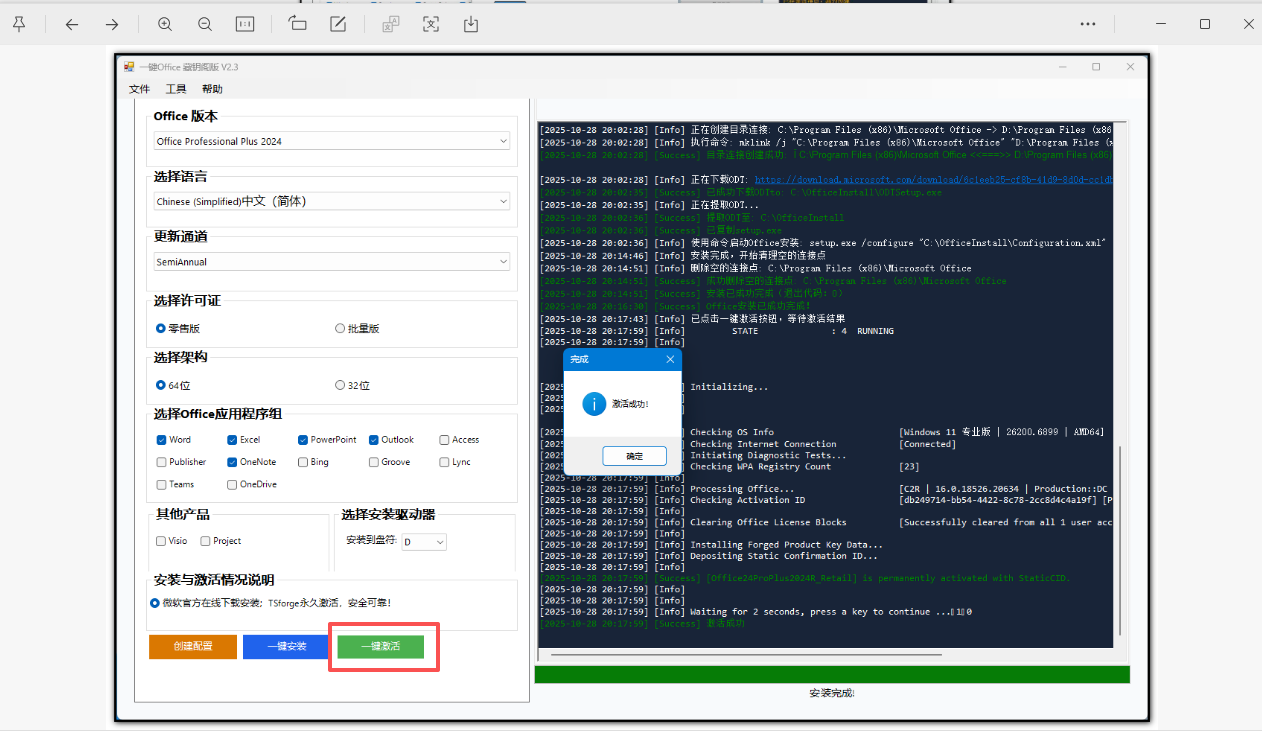Open the 安装到盘符 drive D dropdown
Viewport: 1262px width, 731px height.
424,542
